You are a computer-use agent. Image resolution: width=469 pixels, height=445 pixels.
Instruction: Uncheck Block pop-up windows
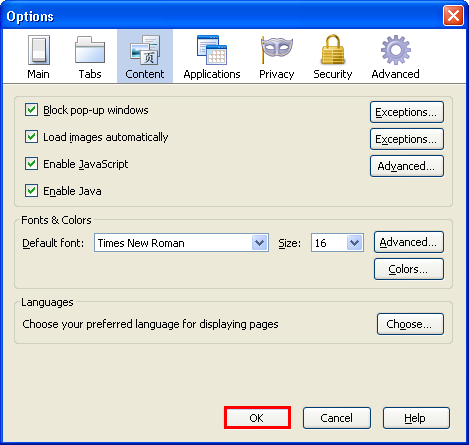click(31, 110)
